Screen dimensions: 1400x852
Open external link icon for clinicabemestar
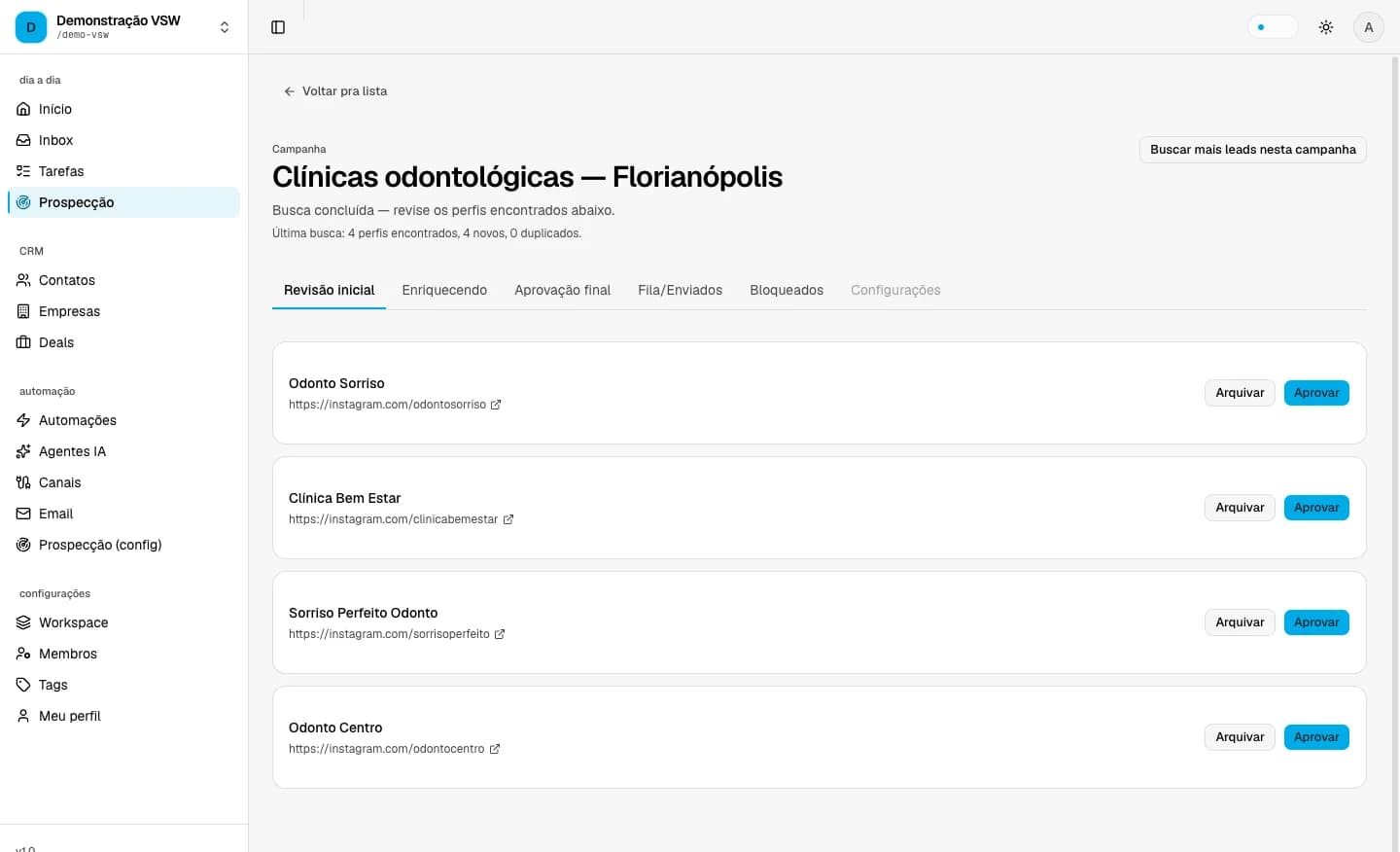507,519
